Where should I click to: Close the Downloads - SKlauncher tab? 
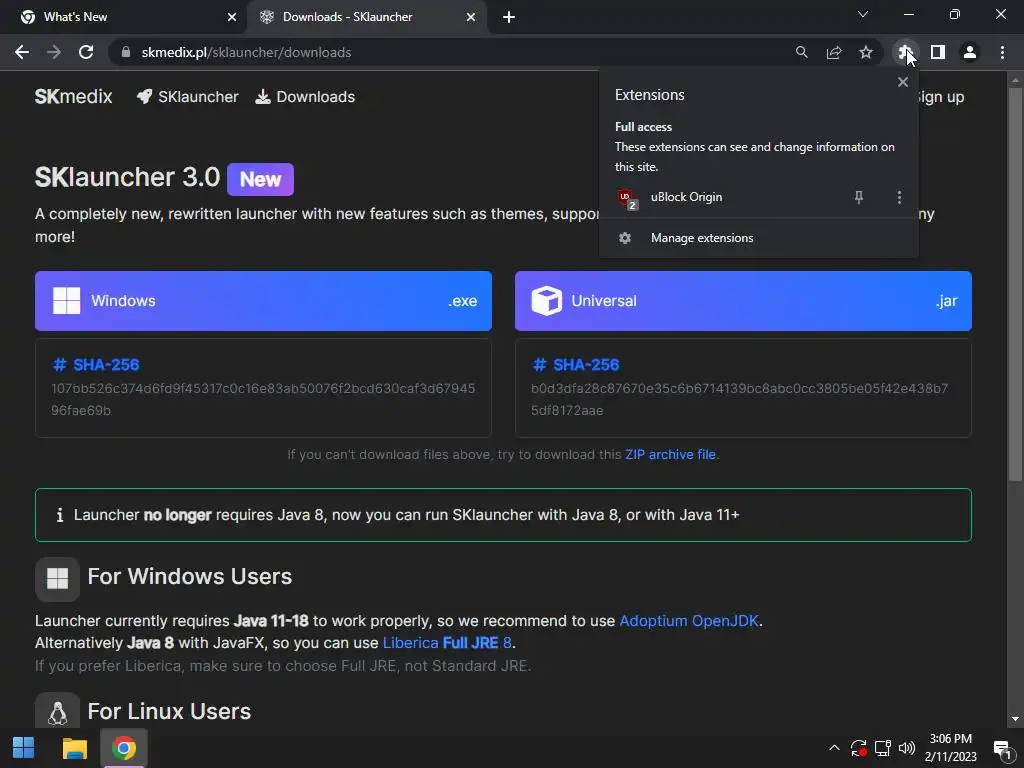[471, 17]
